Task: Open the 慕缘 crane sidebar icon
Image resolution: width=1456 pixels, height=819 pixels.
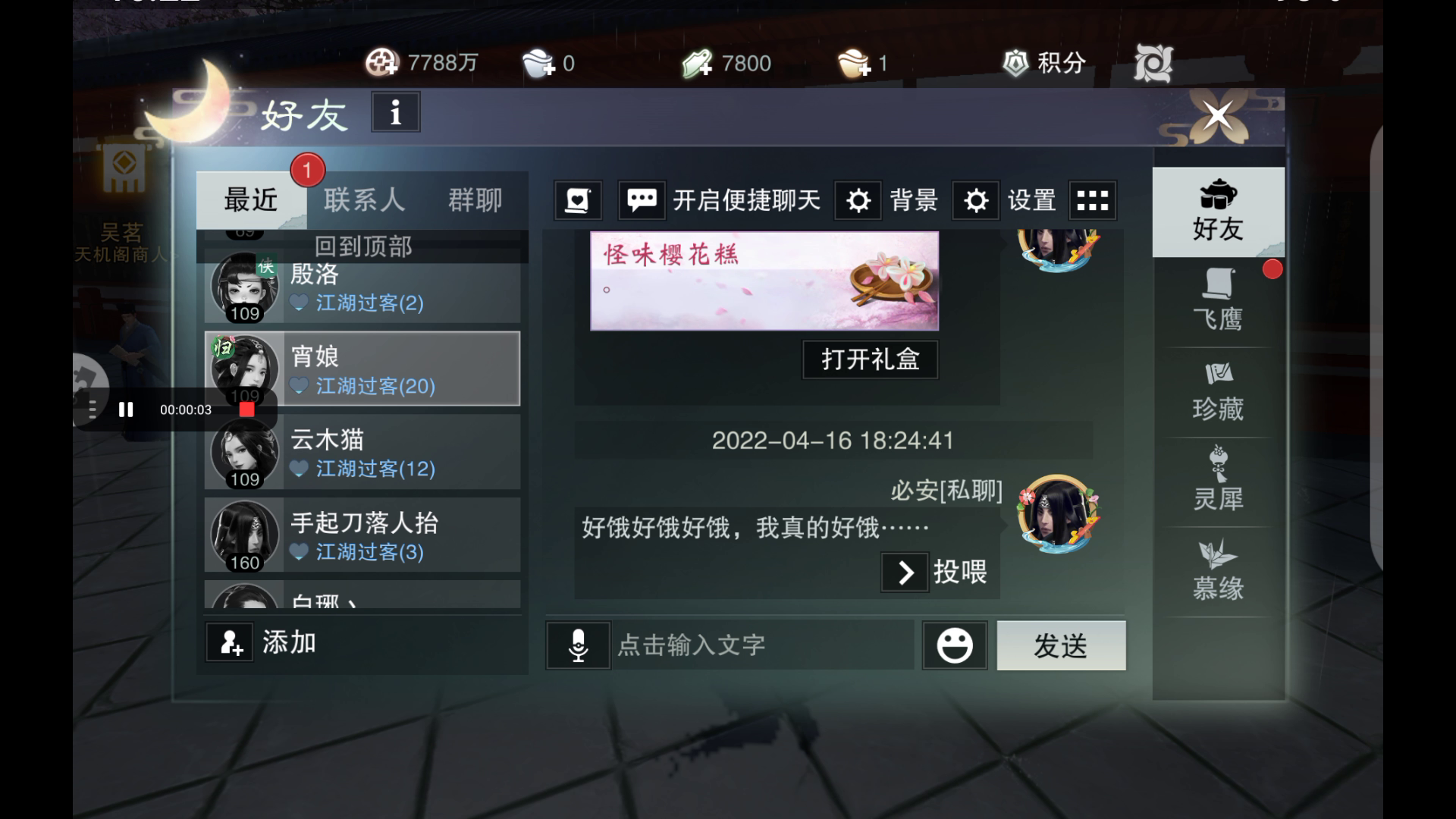Action: tap(1218, 572)
